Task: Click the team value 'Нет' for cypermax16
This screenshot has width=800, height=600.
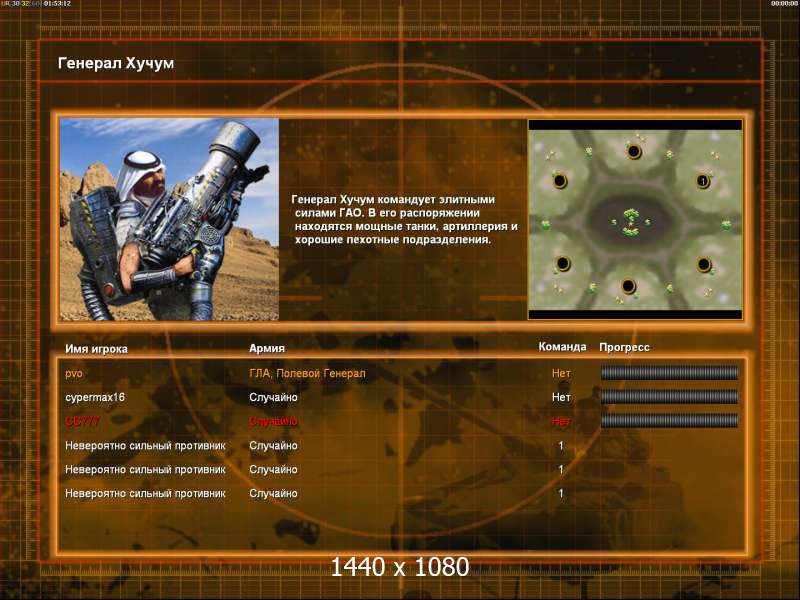Action: coord(561,397)
